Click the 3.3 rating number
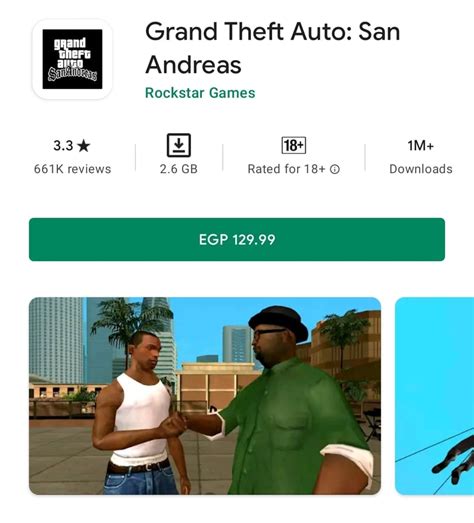474x523 pixels. pos(63,146)
